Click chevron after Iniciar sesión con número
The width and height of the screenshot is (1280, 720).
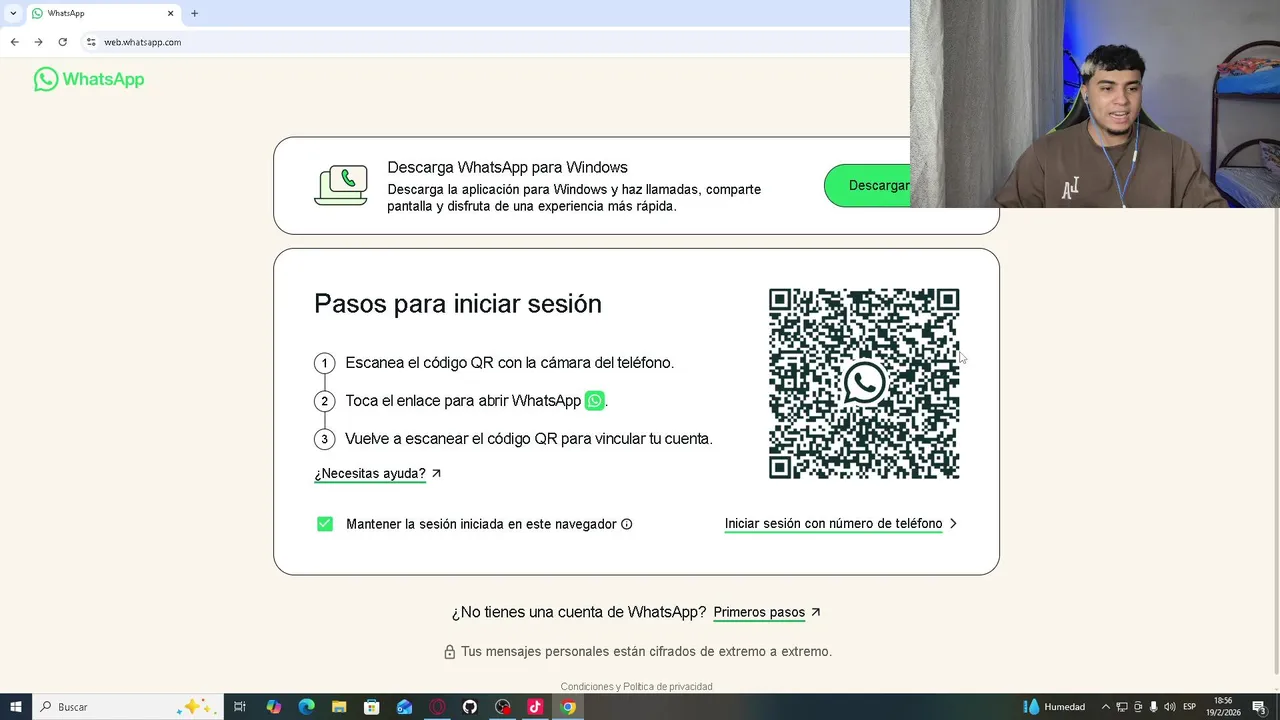tap(953, 523)
